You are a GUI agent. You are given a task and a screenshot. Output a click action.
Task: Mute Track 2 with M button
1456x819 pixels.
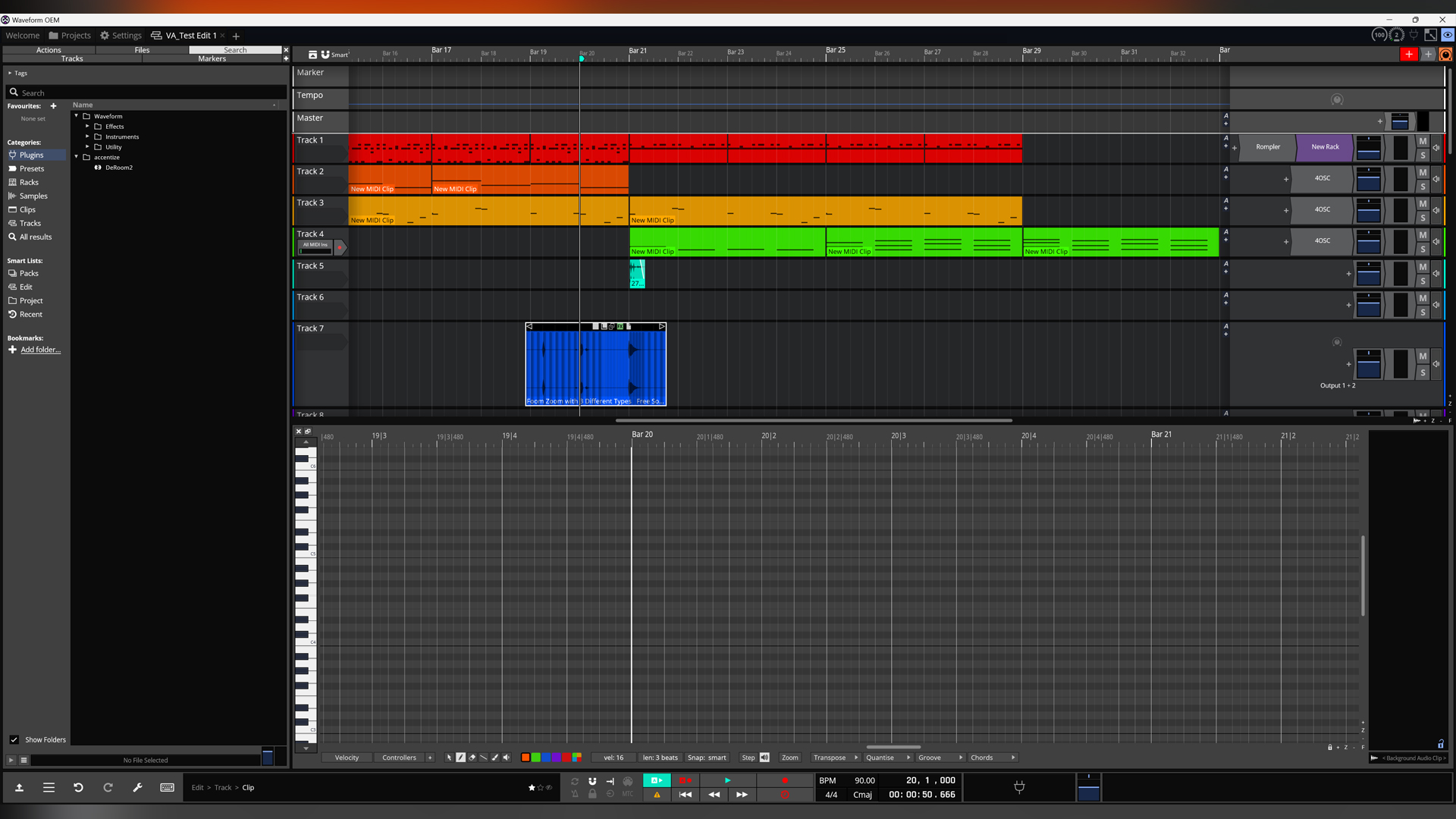click(x=1423, y=172)
